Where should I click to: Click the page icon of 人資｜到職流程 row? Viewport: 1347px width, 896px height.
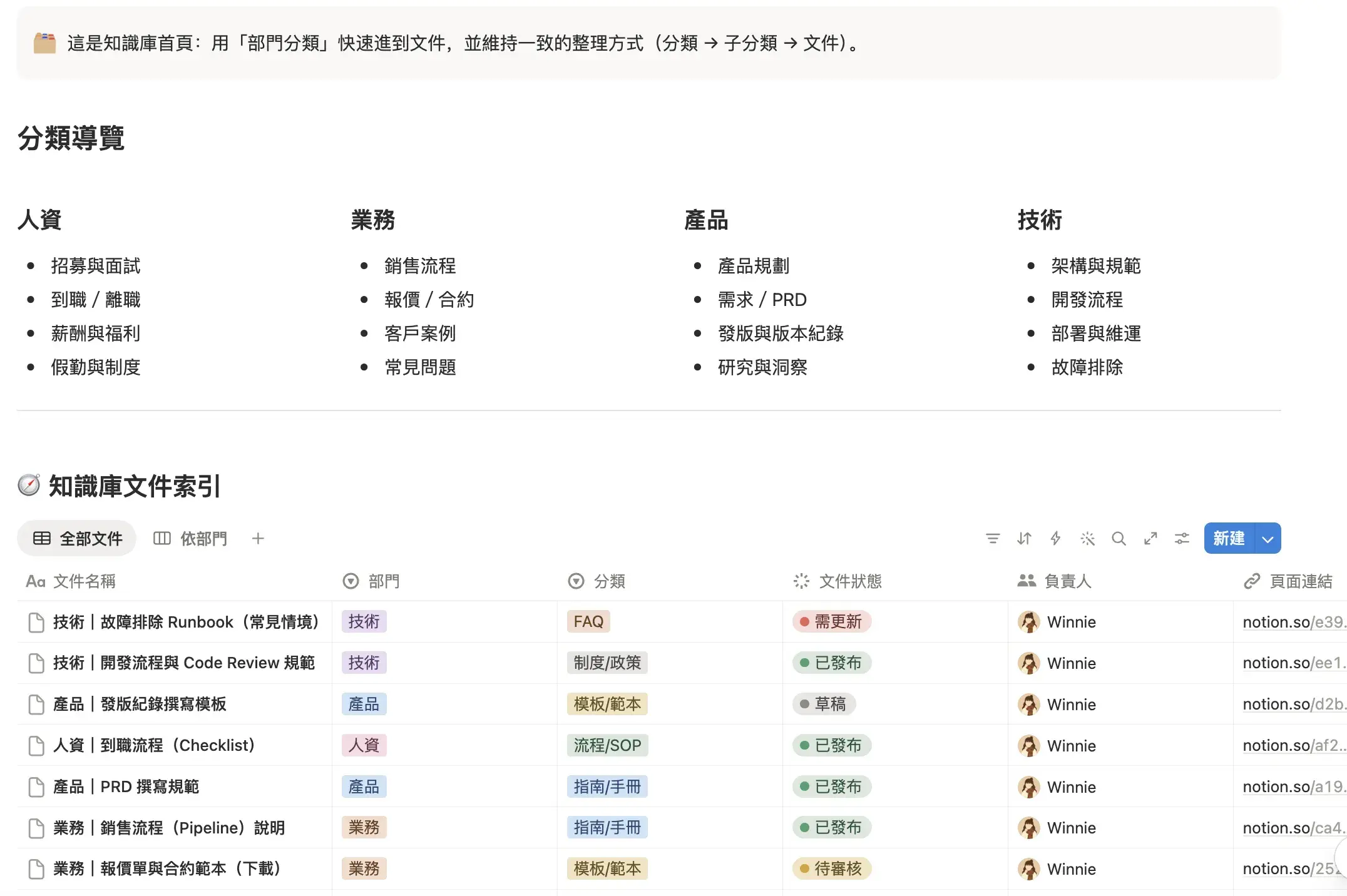click(36, 745)
